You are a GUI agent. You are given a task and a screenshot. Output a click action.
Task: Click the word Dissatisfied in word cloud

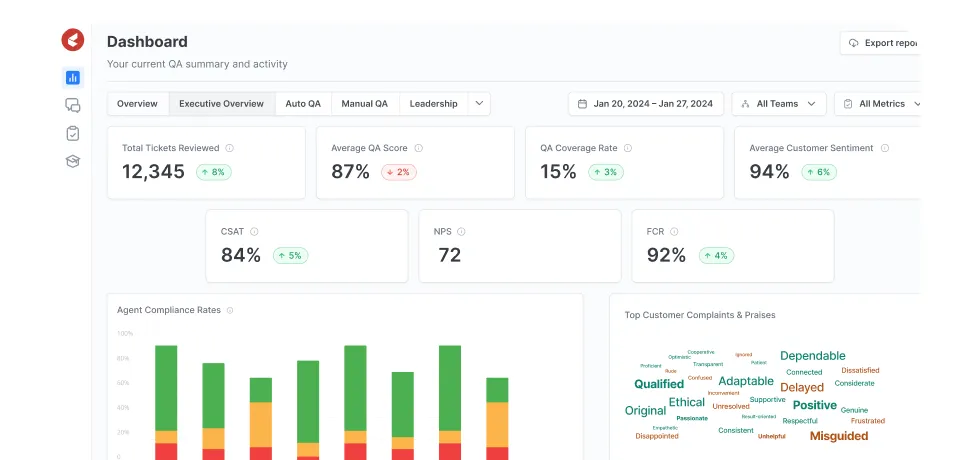(x=860, y=371)
